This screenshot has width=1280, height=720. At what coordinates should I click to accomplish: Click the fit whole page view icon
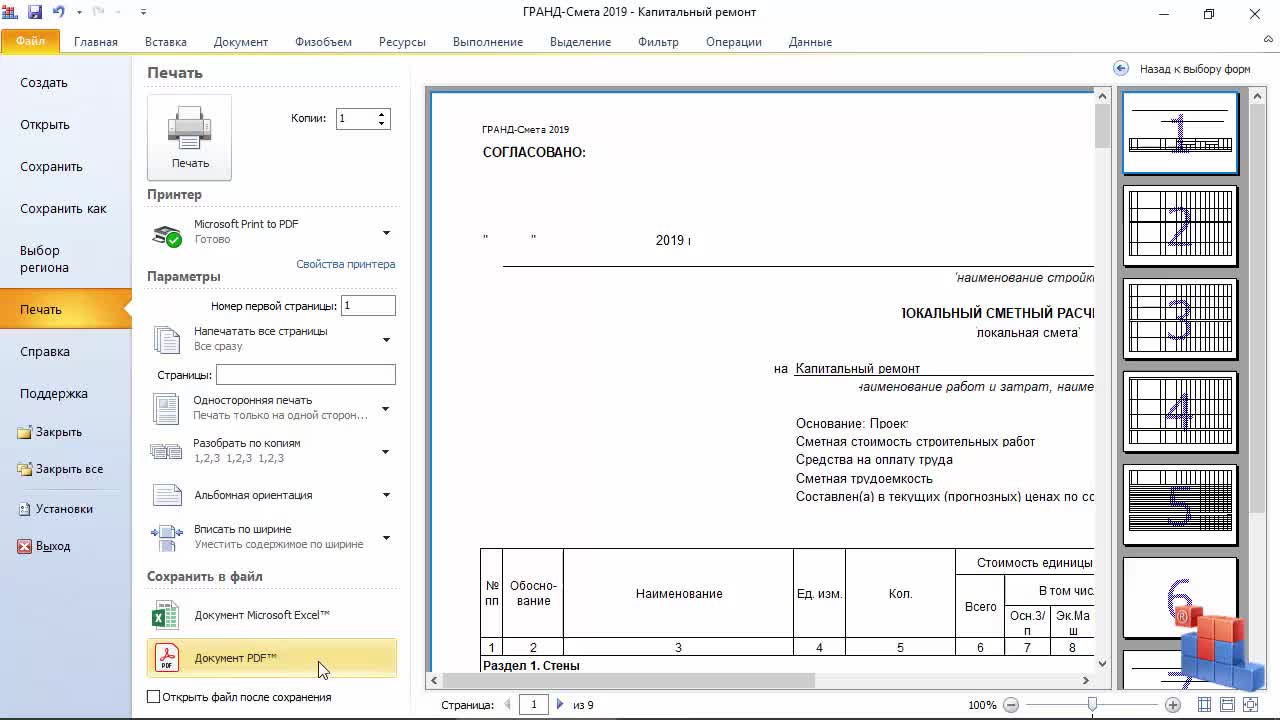pos(1250,705)
